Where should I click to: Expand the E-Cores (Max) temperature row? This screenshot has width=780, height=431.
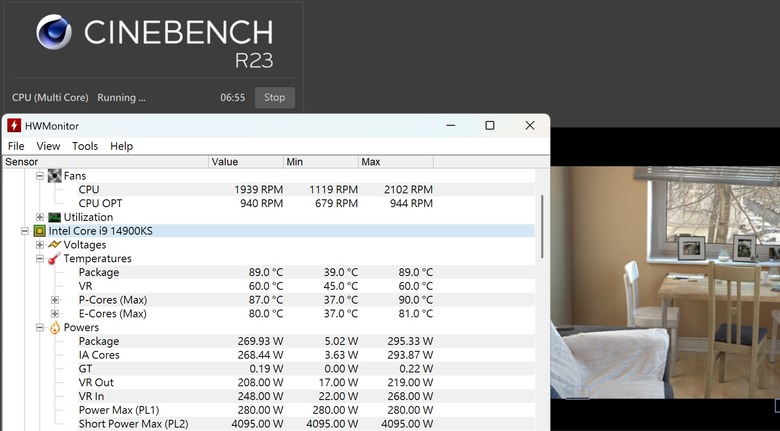(x=55, y=314)
